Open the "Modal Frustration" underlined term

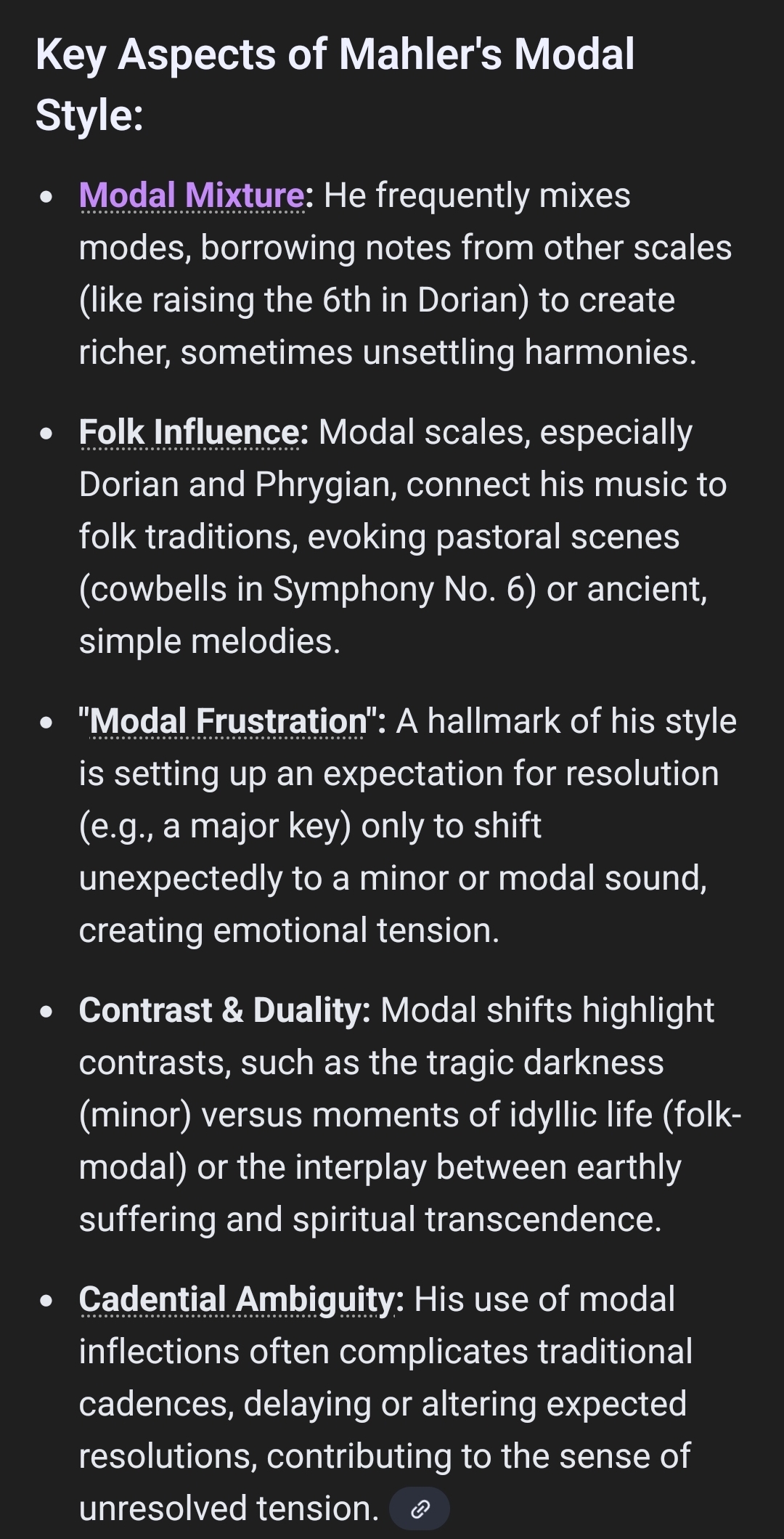pyautogui.click(x=228, y=721)
